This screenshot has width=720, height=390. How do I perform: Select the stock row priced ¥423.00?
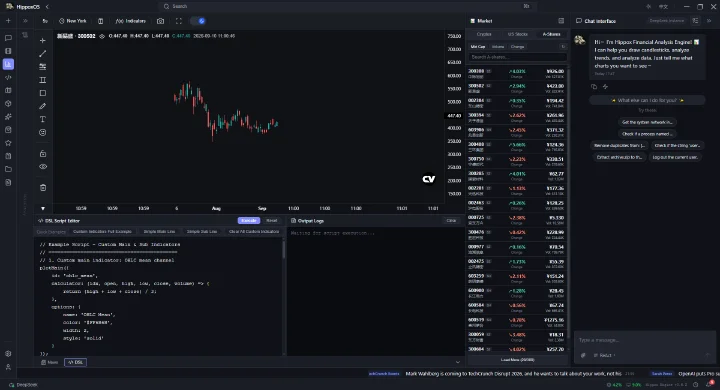[516, 88]
